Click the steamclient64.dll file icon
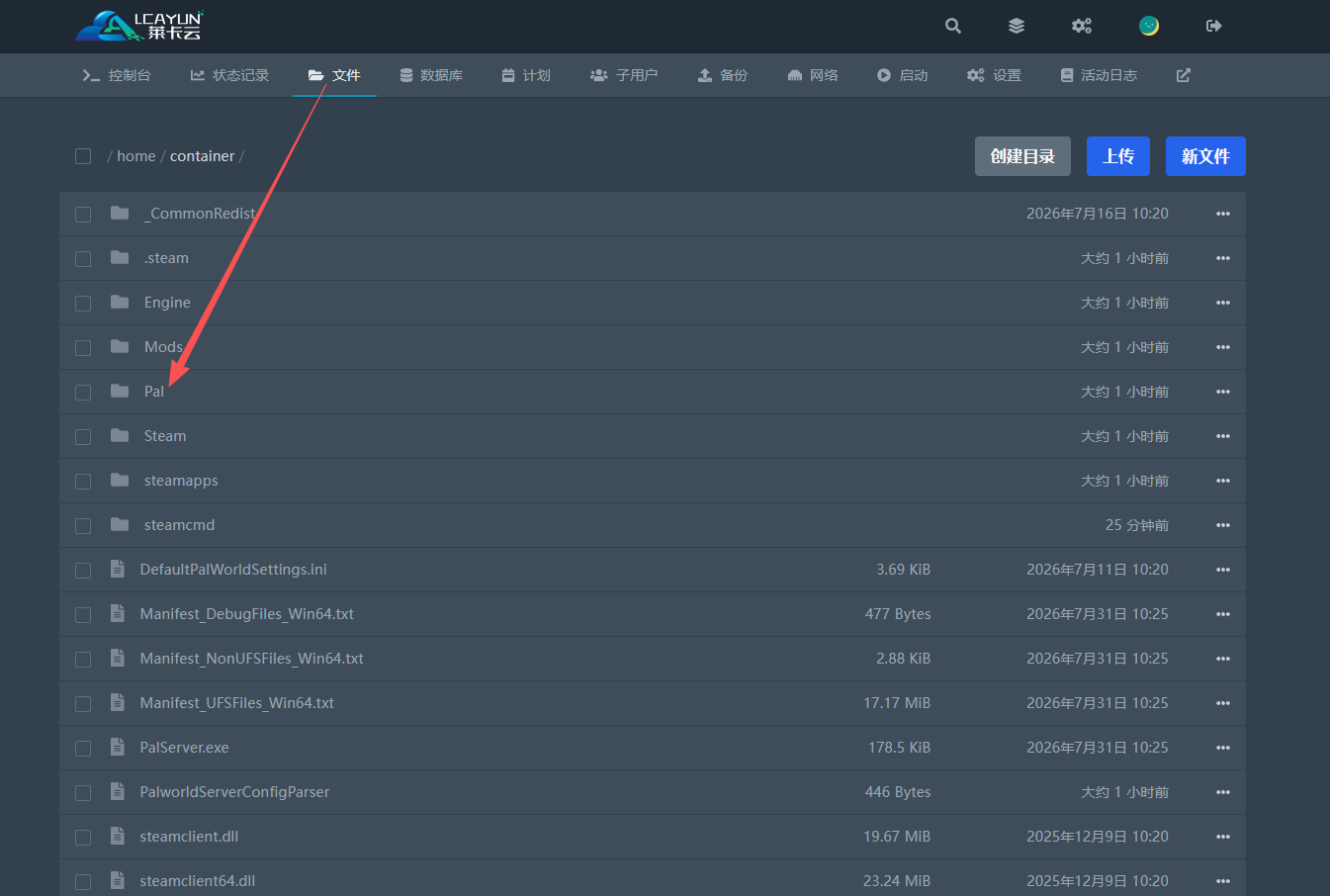 tap(118, 880)
